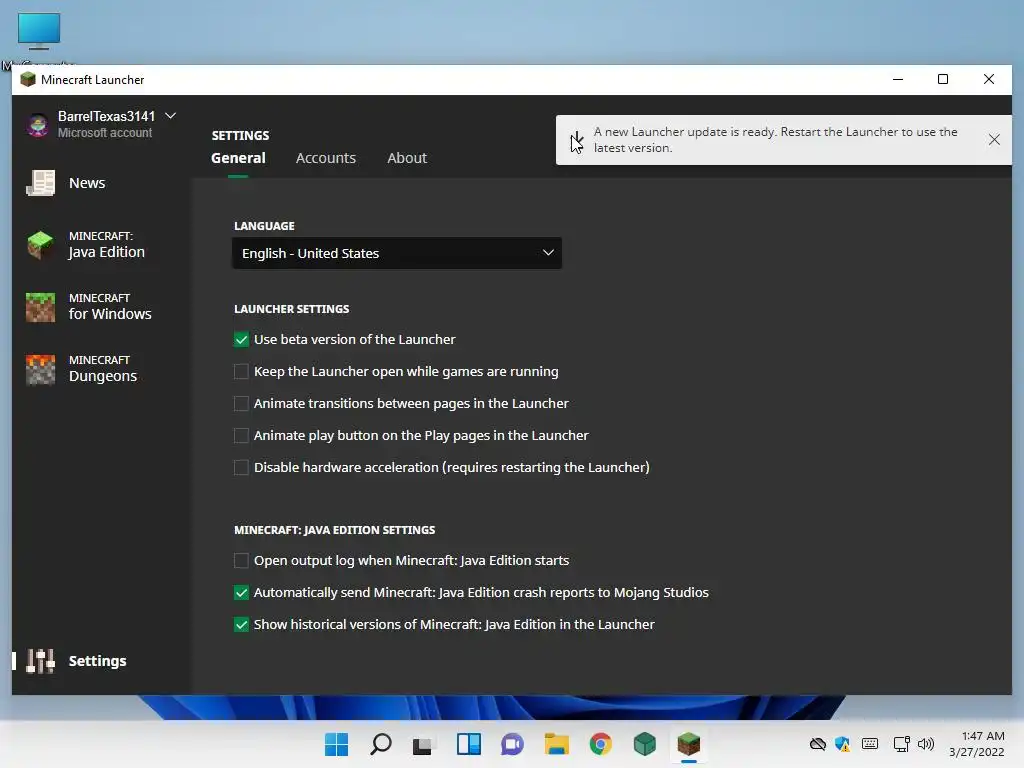The image size is (1024, 768).
Task: Uncheck Use beta version of the Launcher
Action: 241,340
